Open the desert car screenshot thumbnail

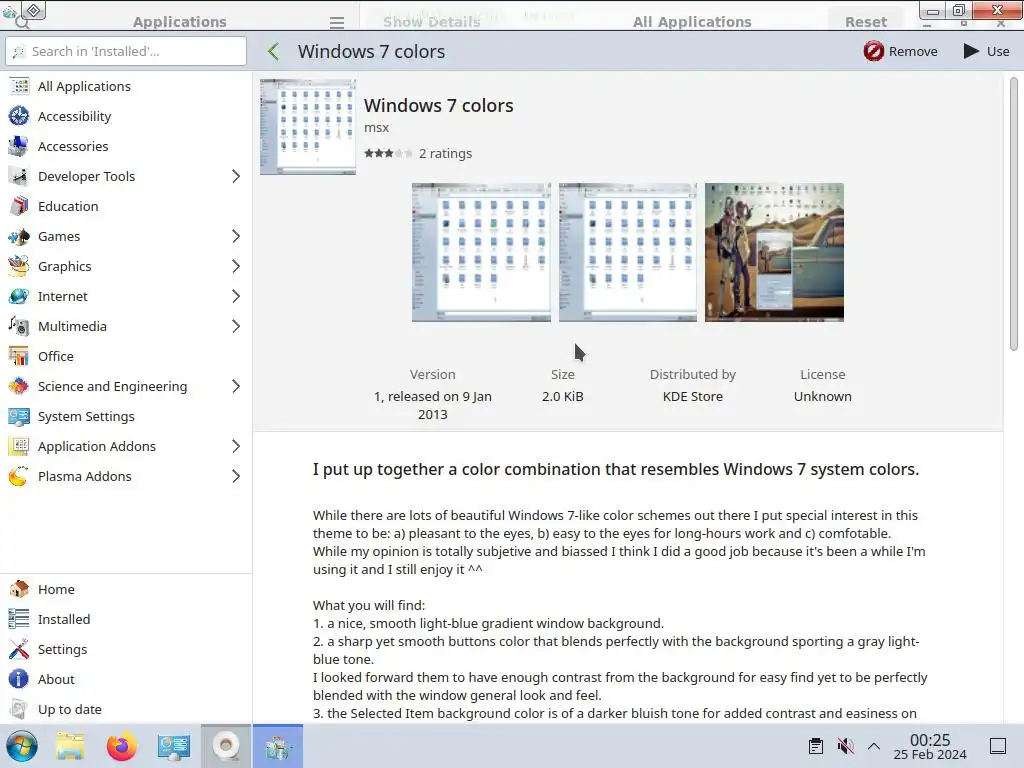click(775, 253)
